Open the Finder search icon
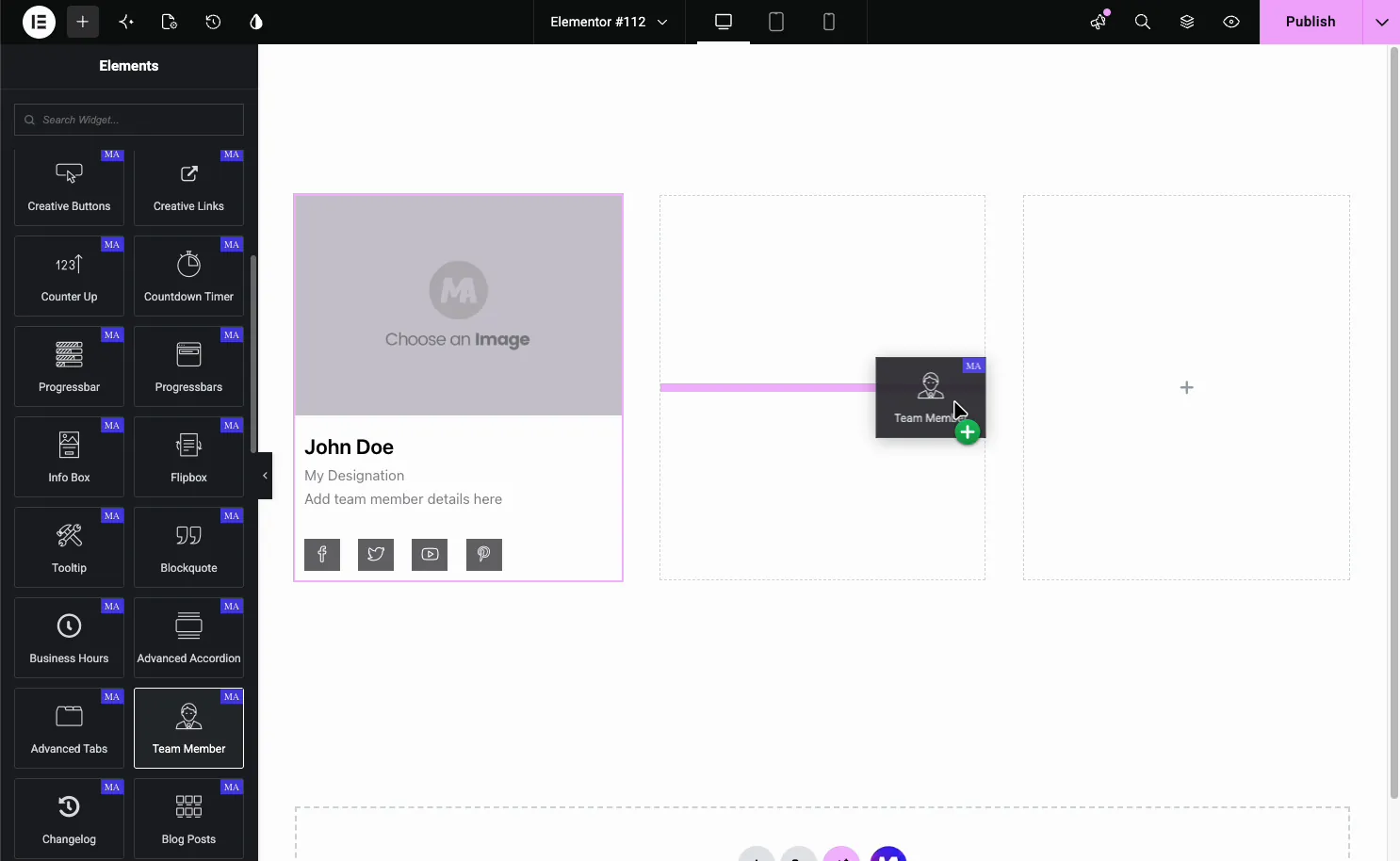This screenshot has height=861, width=1400. [x=1143, y=22]
